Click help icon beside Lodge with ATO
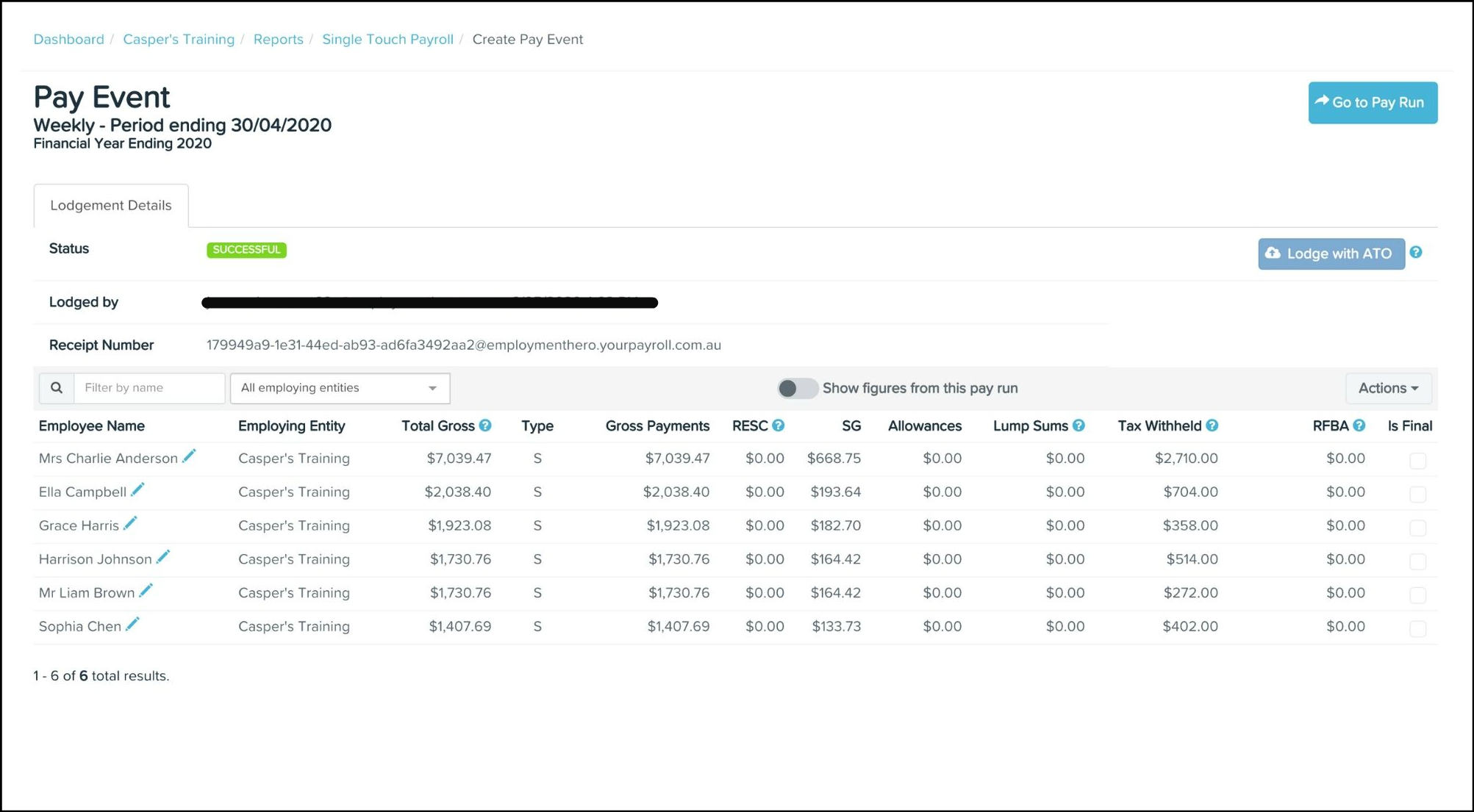 1416,253
